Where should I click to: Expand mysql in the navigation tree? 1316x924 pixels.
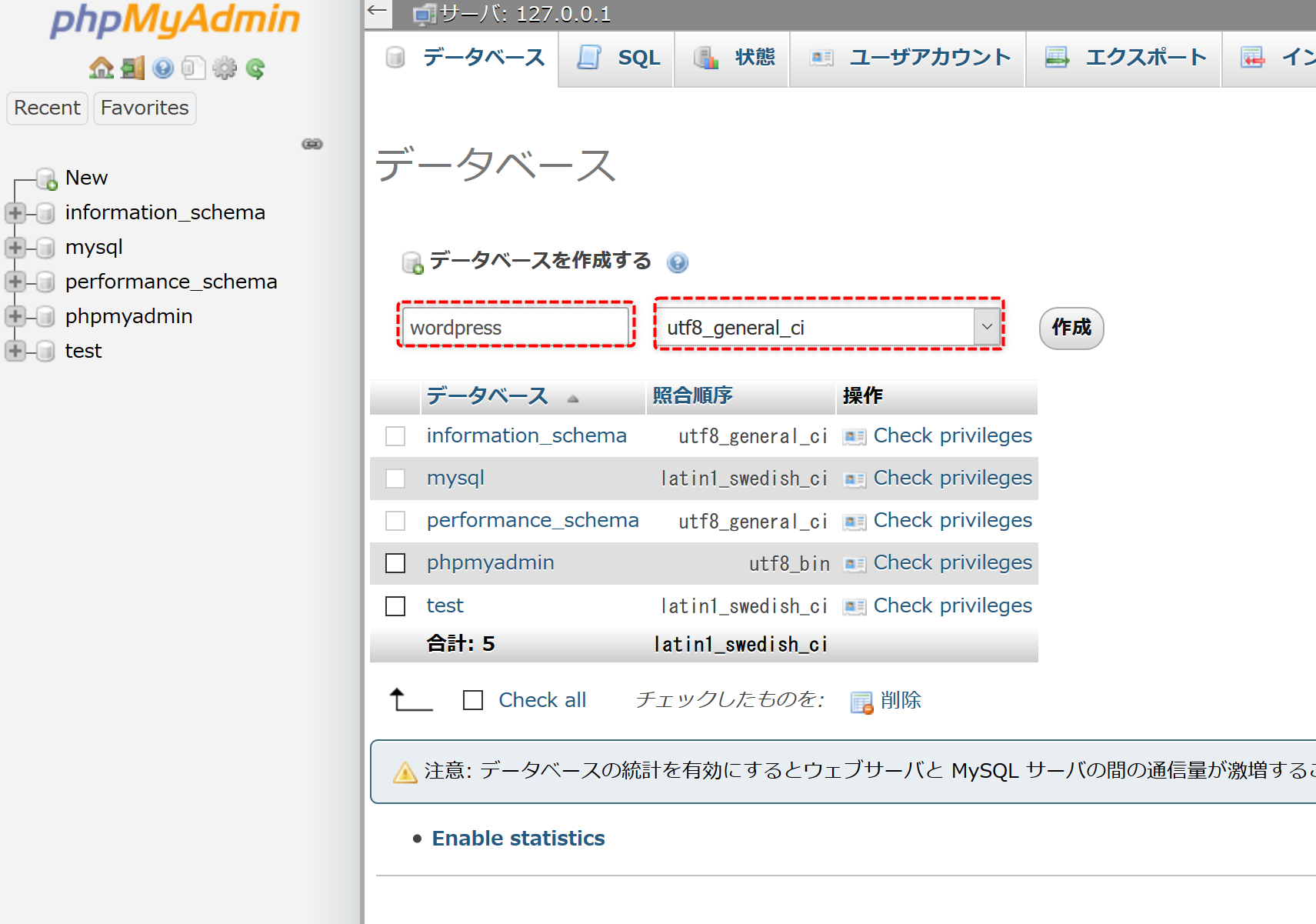(15, 247)
